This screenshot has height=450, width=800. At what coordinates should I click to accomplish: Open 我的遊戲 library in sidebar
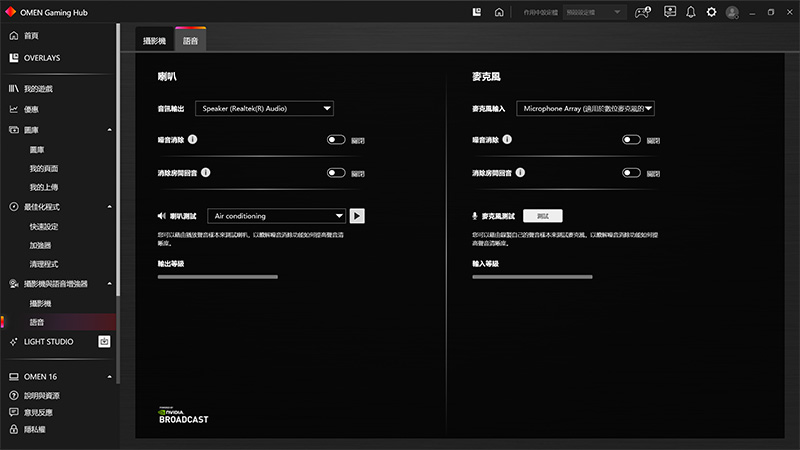38,89
